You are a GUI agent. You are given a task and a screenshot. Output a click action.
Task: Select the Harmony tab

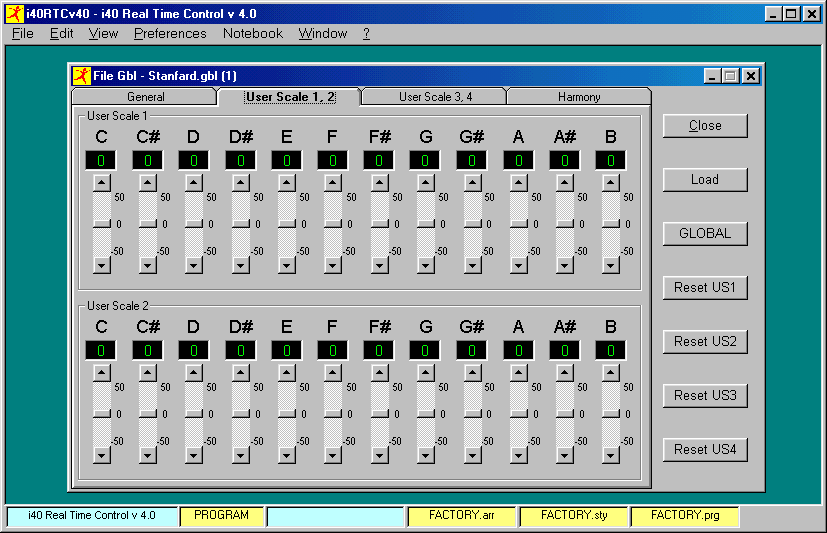579,97
